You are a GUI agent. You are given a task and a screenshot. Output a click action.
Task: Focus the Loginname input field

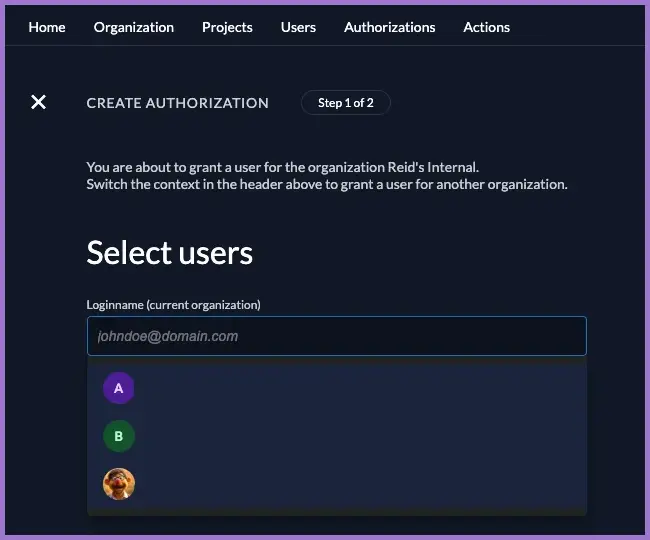(336, 336)
